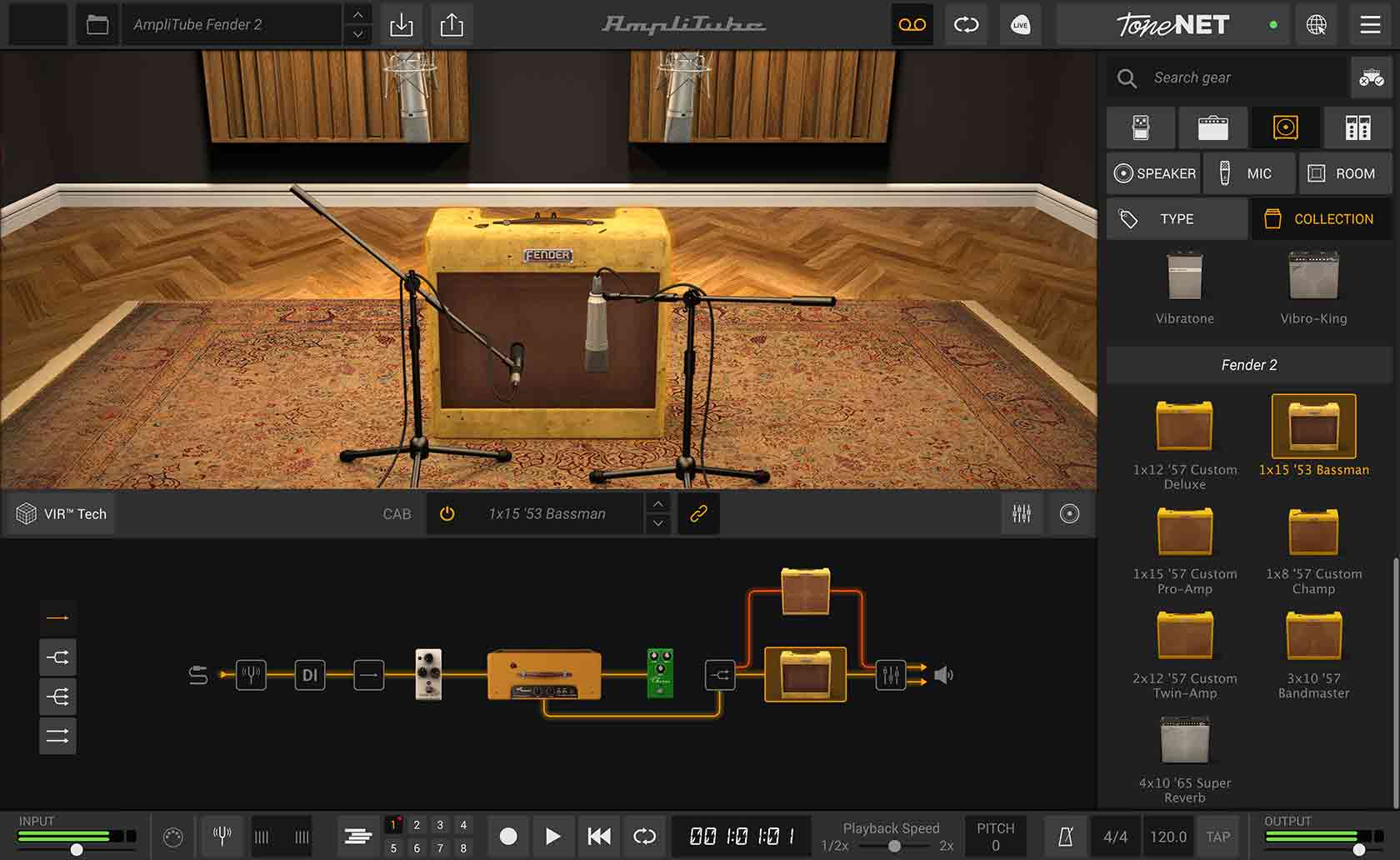Click the PITCH value field
The height and width of the screenshot is (860, 1400).
coord(996,846)
